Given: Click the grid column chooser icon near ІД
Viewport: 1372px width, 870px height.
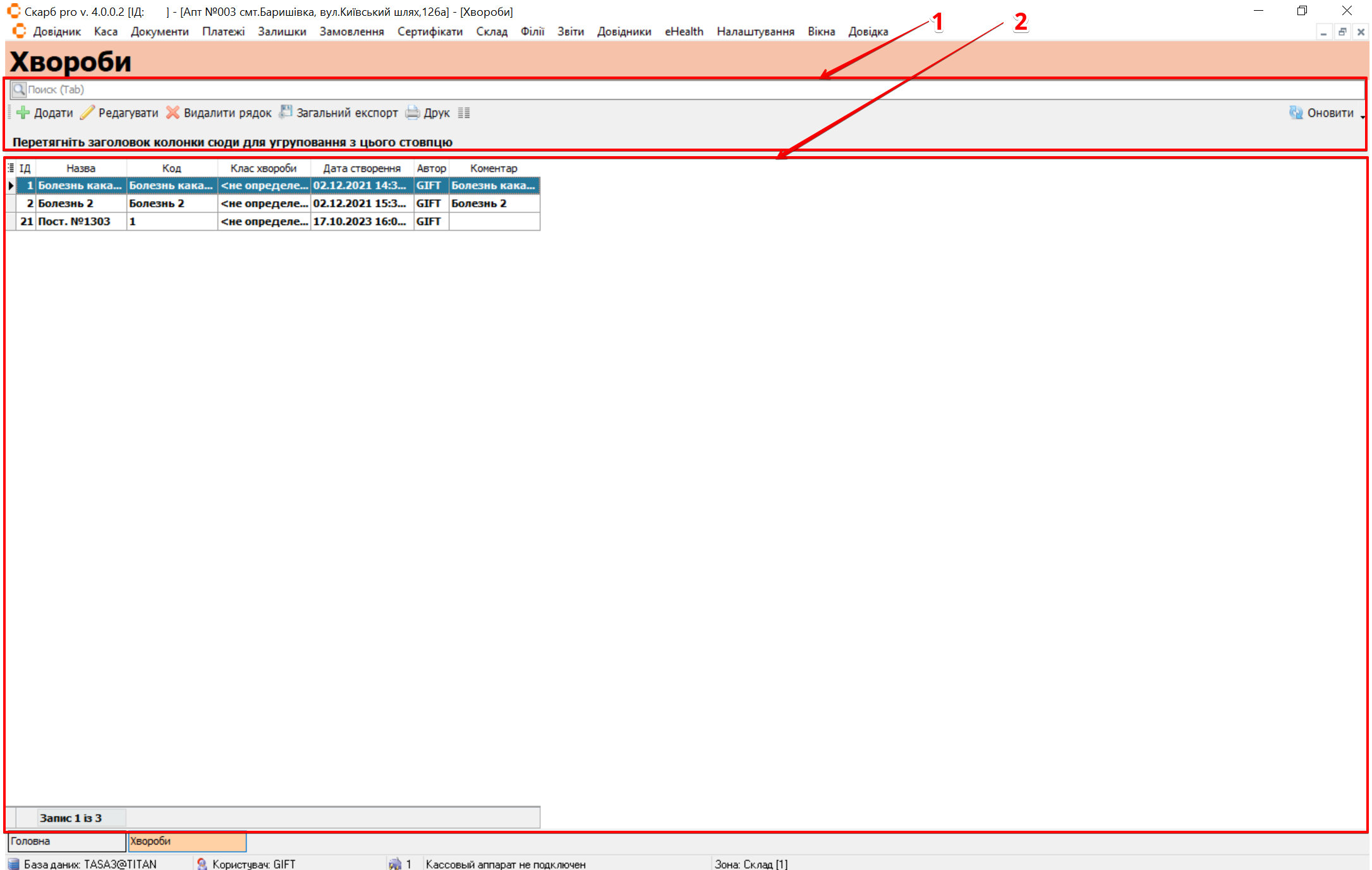Looking at the screenshot, I should 11,168.
